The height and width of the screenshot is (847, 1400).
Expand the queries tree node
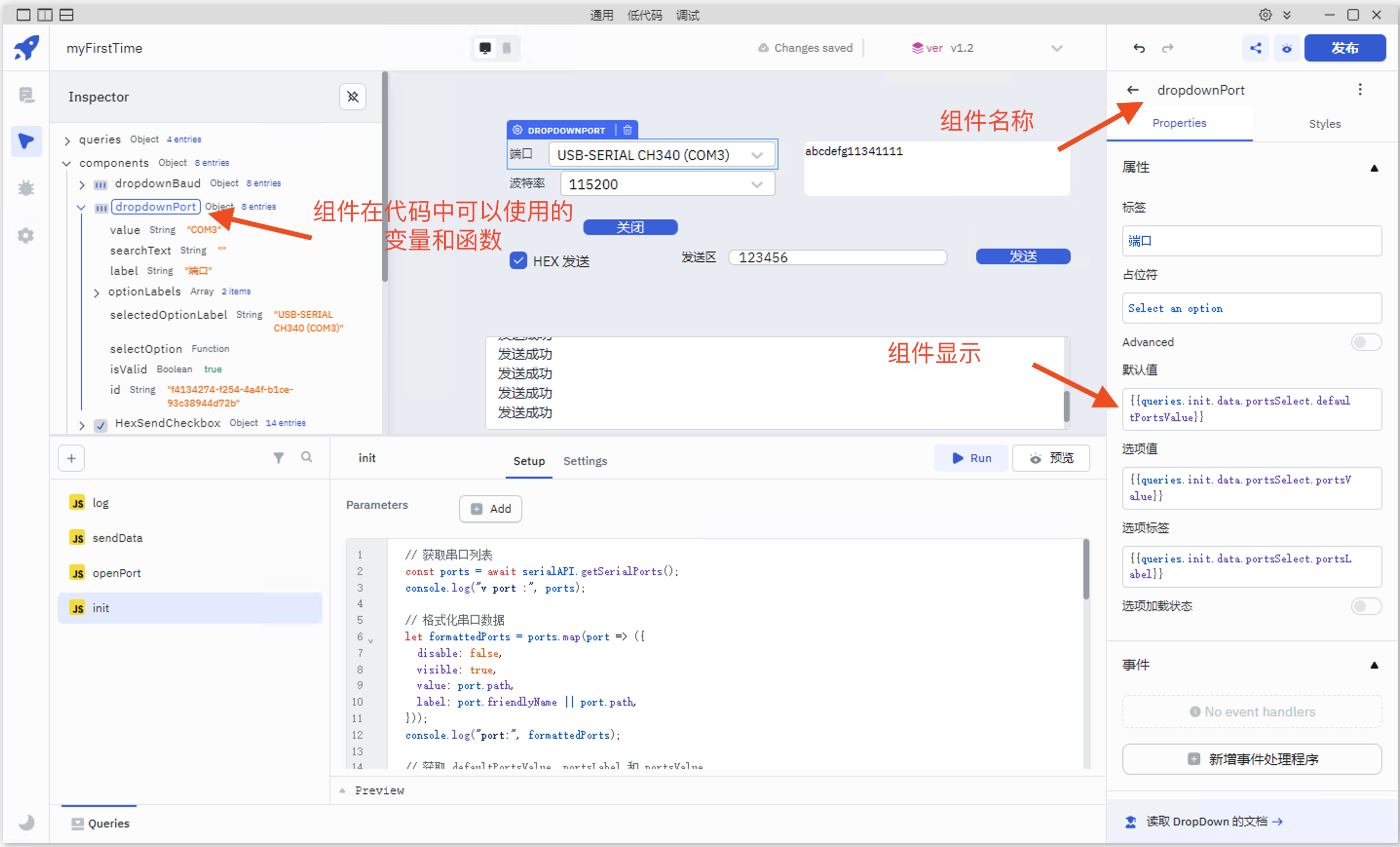[x=68, y=140]
